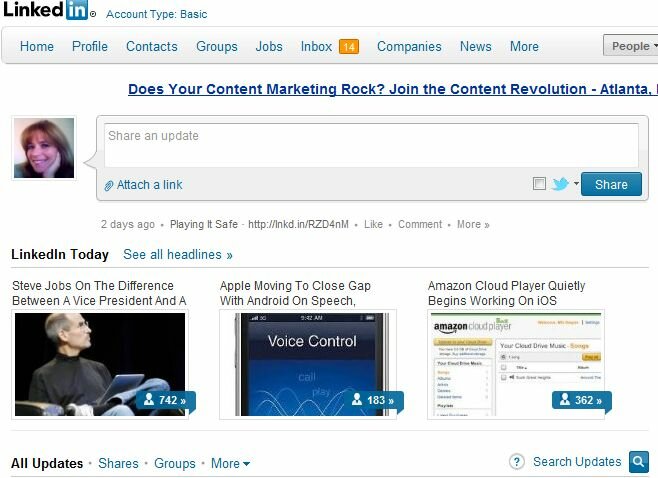Viewport: 658px width, 478px height.
Task: Select the Groups updates filter
Action: (x=175, y=463)
